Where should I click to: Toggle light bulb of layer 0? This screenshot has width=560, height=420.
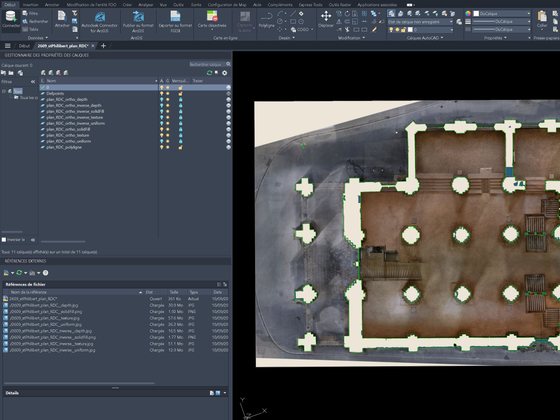(x=161, y=88)
